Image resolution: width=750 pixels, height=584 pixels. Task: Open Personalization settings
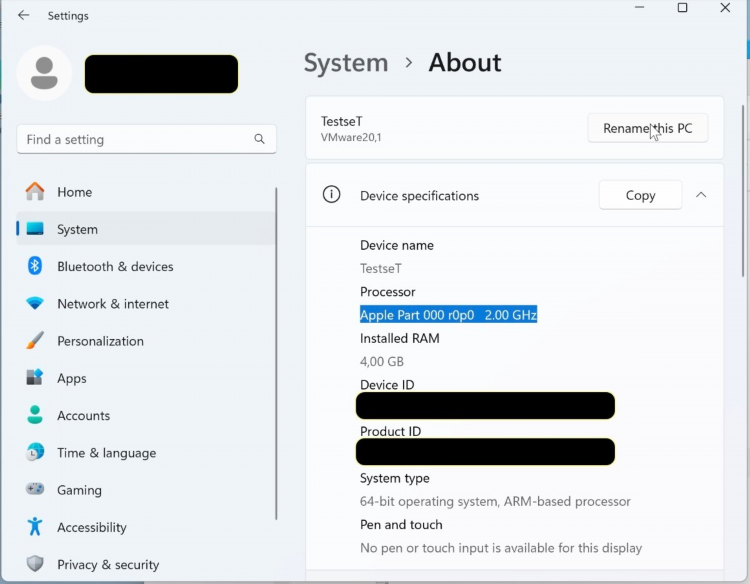(x=146, y=341)
